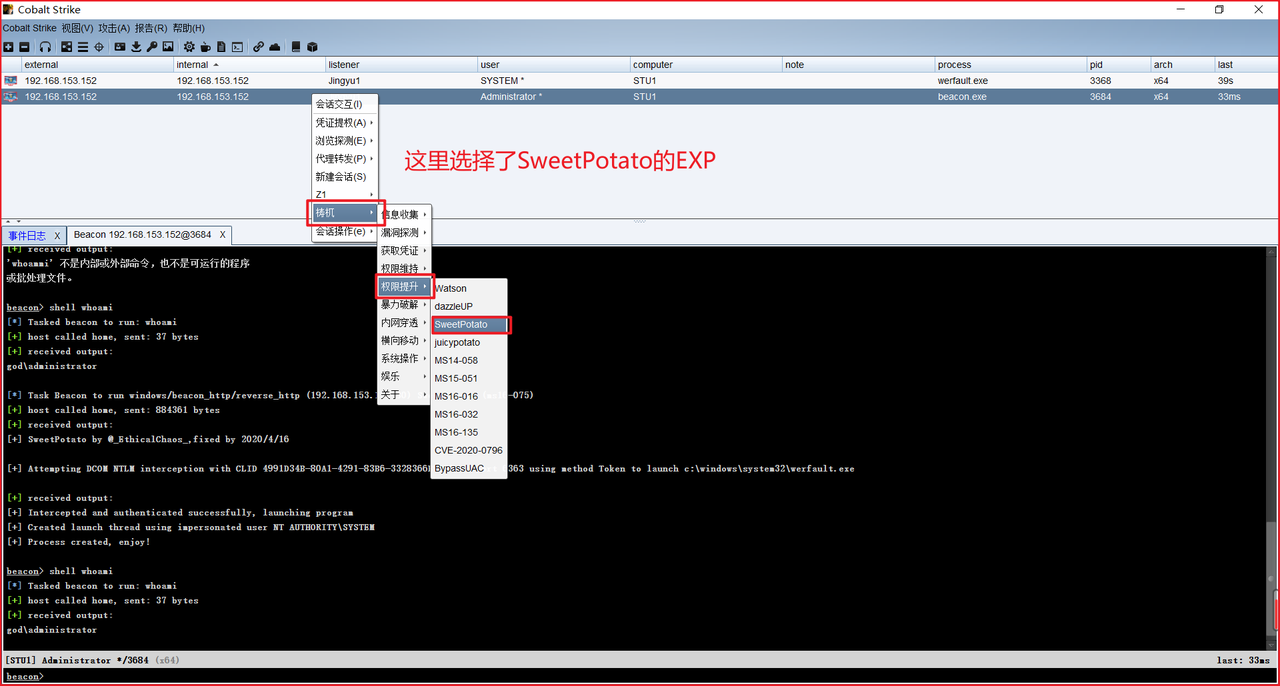Expand the 信息收集 submenu
The height and width of the screenshot is (686, 1280).
[404, 214]
